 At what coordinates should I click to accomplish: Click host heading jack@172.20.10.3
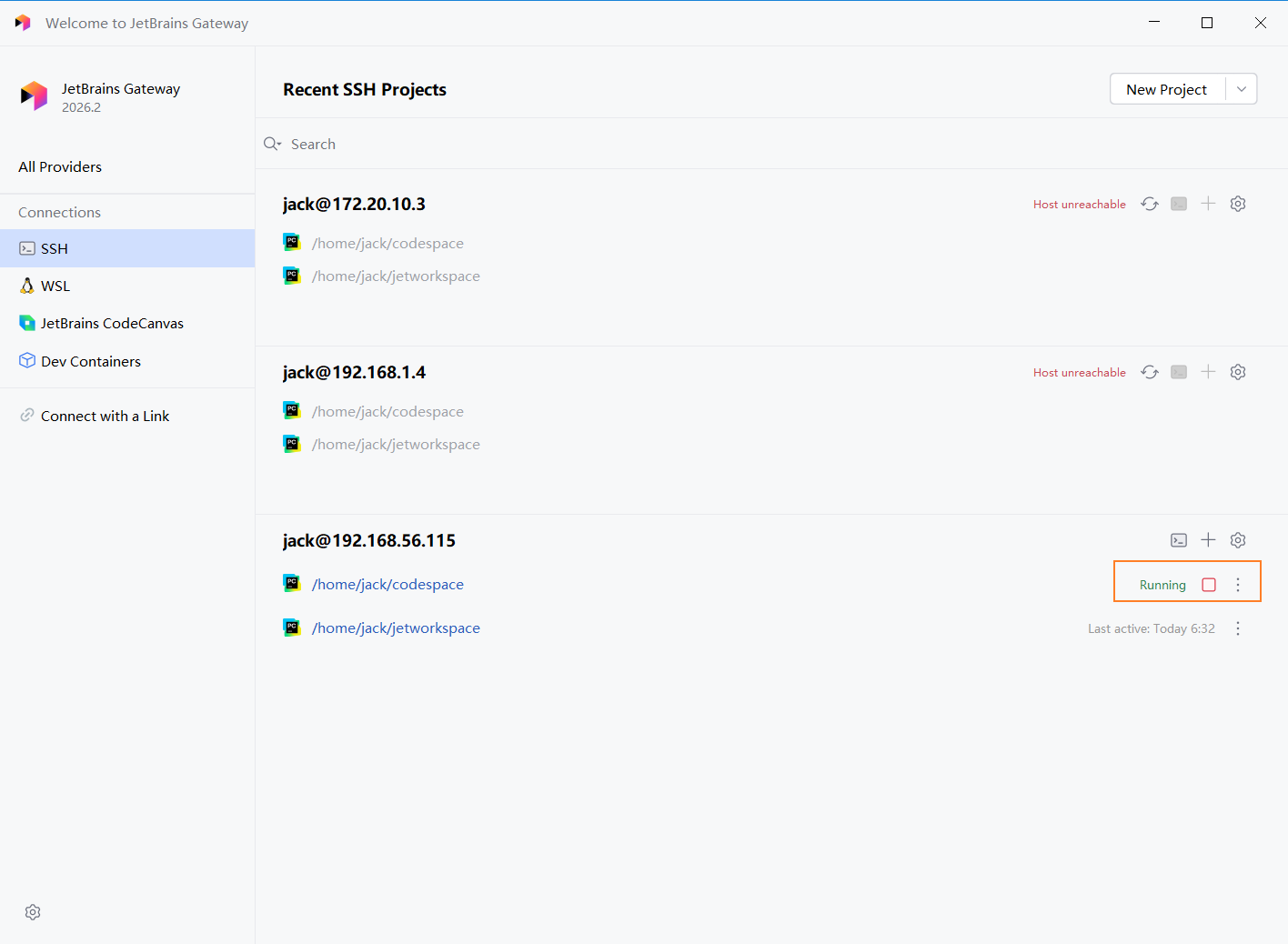pos(354,204)
